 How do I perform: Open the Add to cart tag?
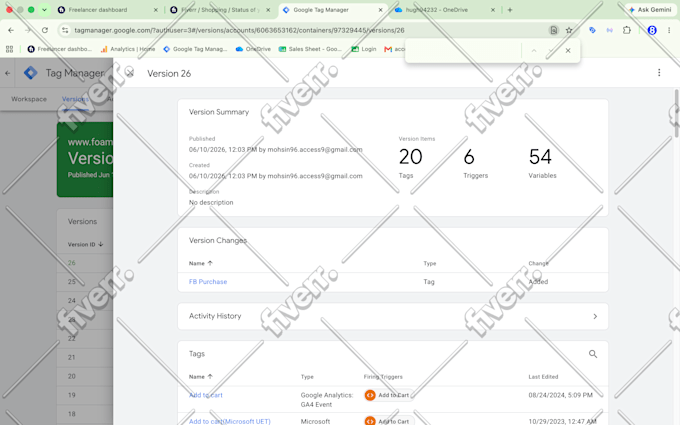206,395
